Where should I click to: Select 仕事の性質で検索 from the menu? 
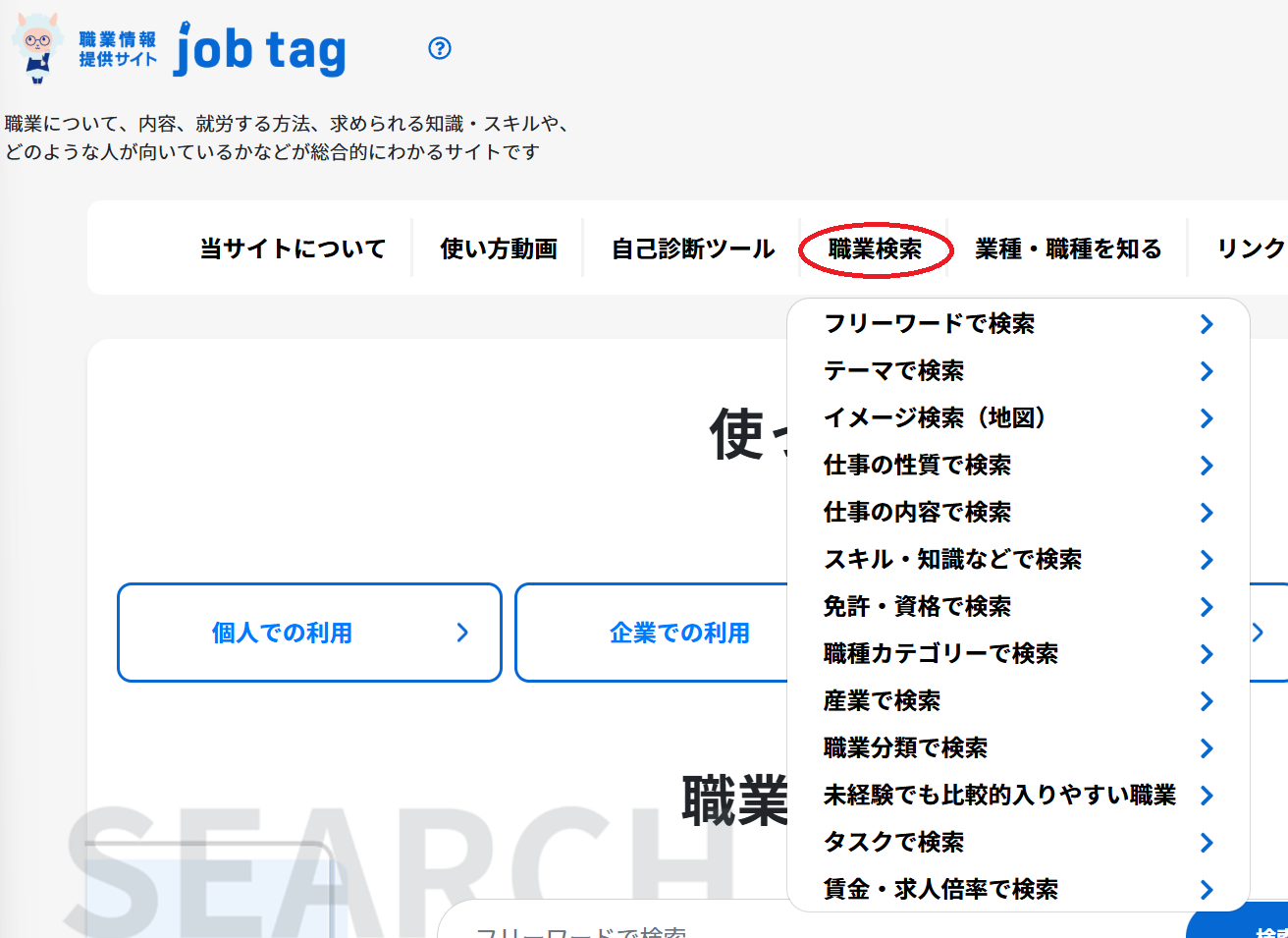coord(917,466)
